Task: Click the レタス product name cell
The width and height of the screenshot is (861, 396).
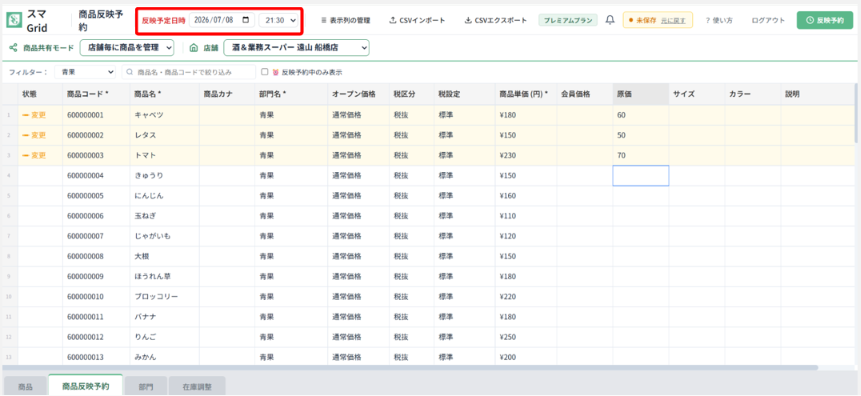Action: [x=164, y=135]
